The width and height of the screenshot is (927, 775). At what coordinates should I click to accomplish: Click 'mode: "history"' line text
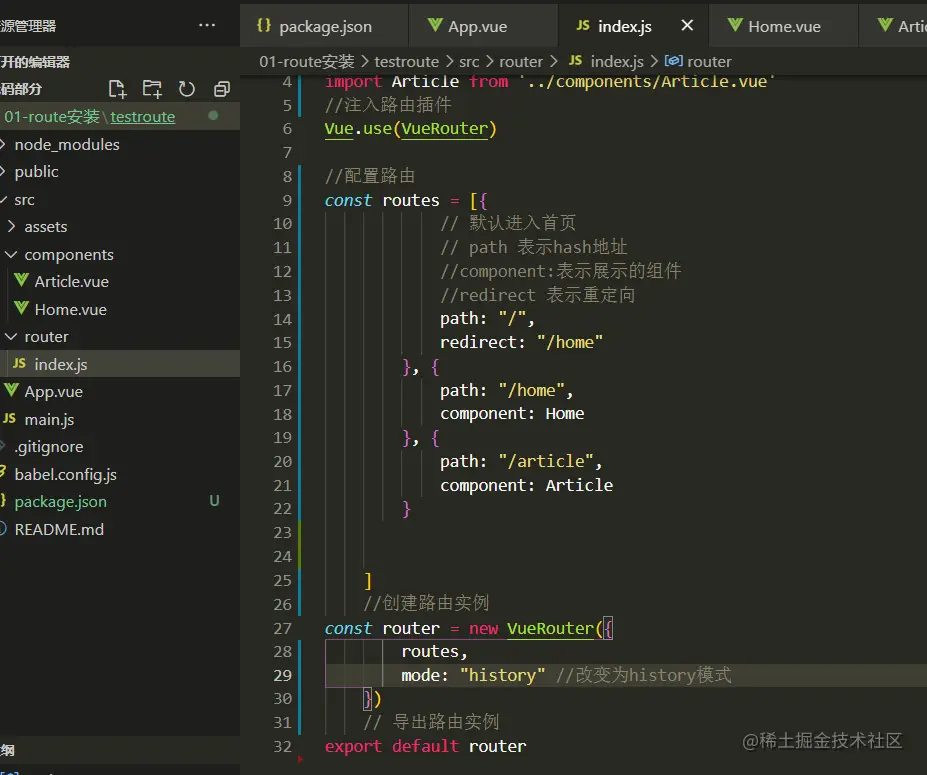click(473, 675)
